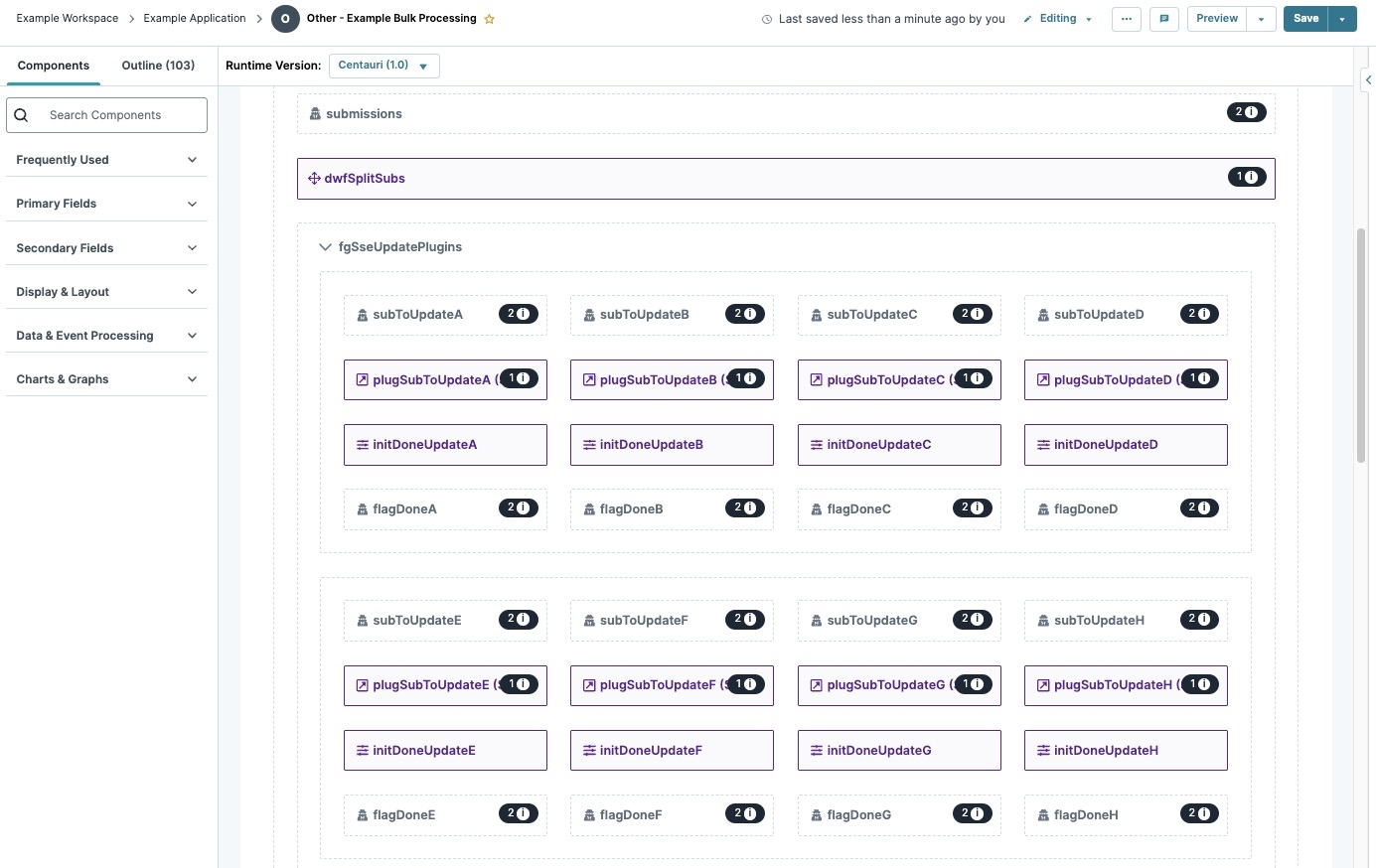Viewport: 1376px width, 868px height.
Task: Click the info badge on plugSubToUpdateD
Action: [1199, 378]
